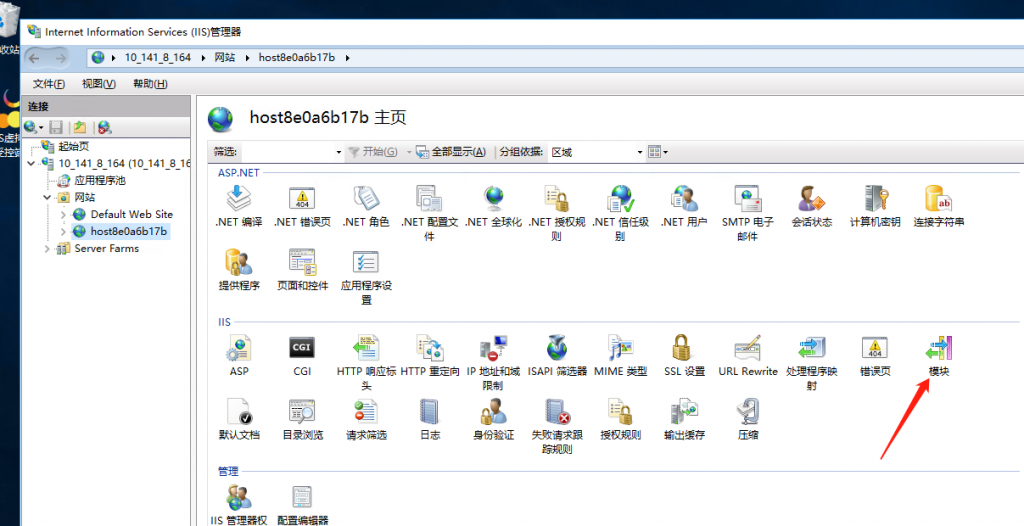The image size is (1024, 526).
Task: Go back with the navigation arrow
Action: coord(35,58)
